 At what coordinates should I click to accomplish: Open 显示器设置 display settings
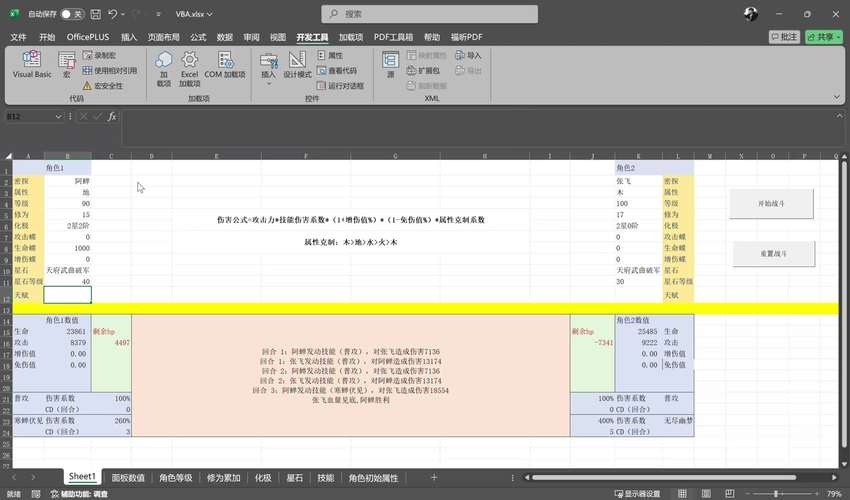(638, 494)
